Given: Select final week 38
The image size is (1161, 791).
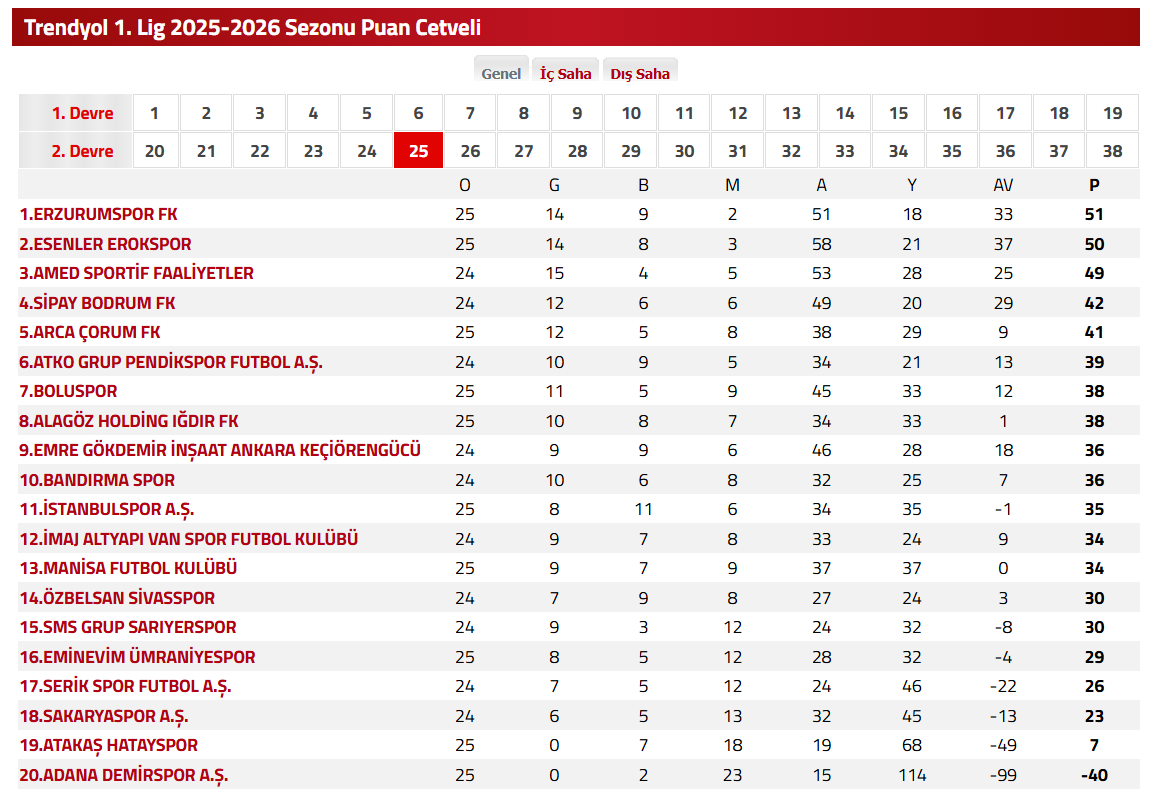Looking at the screenshot, I should click(1112, 151).
